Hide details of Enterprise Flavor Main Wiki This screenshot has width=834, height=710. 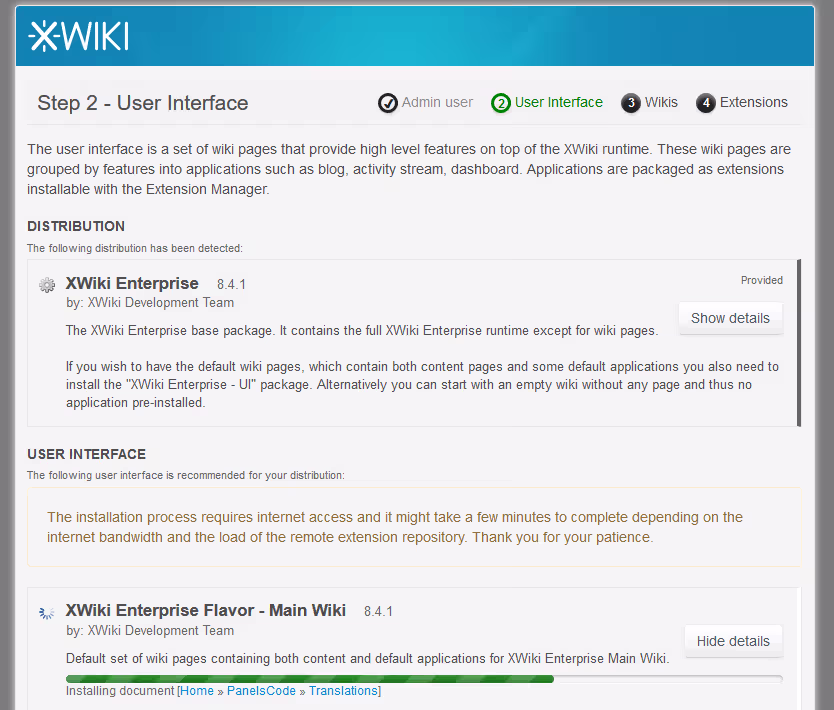coord(733,641)
